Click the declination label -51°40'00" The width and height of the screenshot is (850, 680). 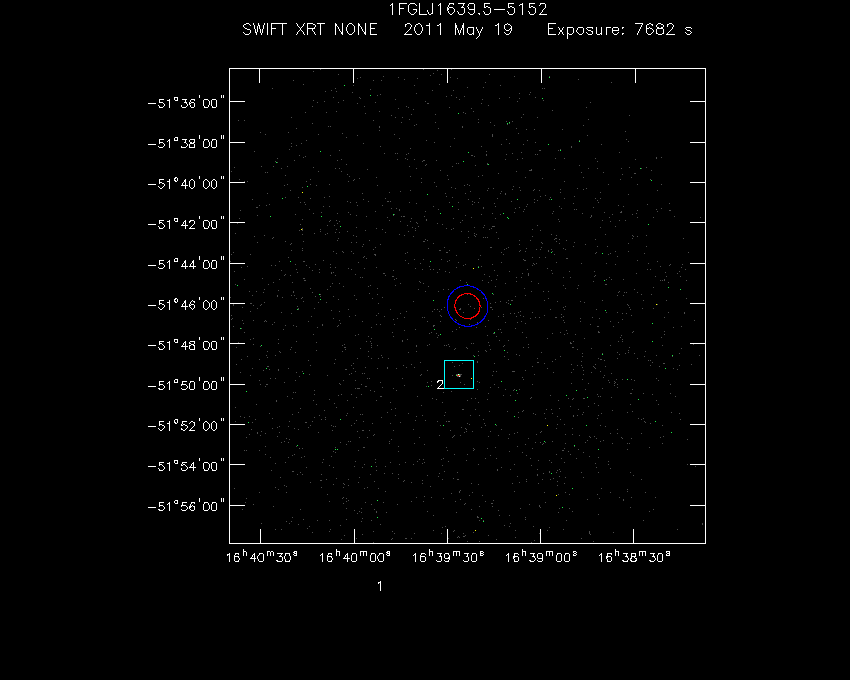[186, 184]
